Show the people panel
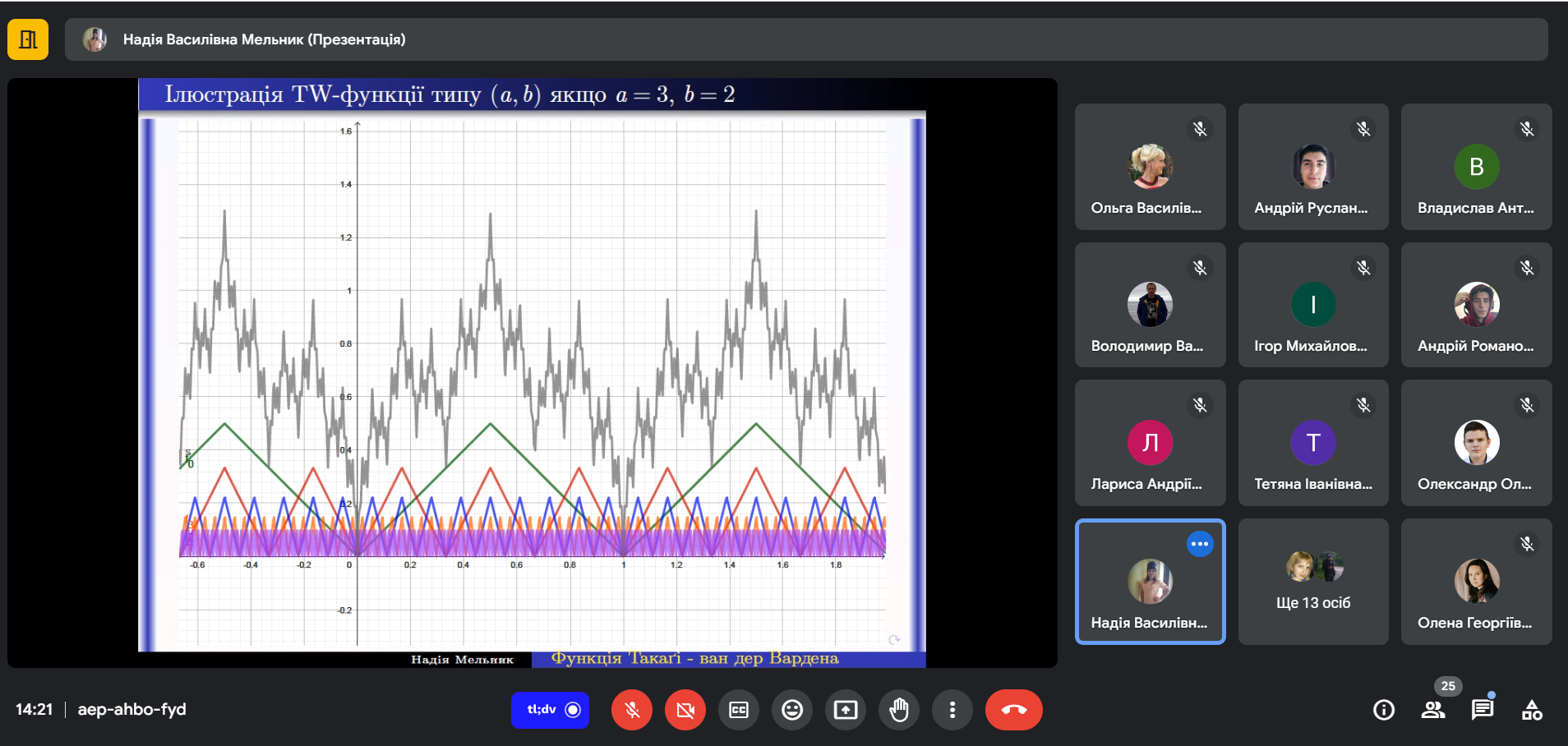 tap(1433, 710)
